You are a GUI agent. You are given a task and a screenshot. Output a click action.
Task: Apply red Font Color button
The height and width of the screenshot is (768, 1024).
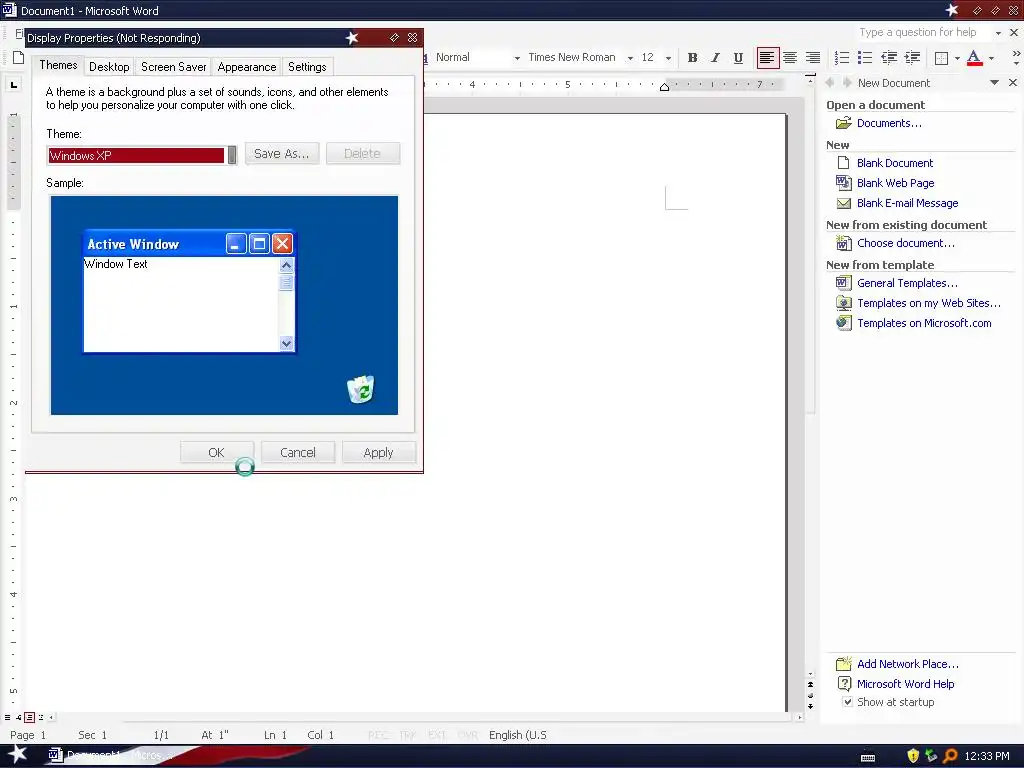point(974,58)
